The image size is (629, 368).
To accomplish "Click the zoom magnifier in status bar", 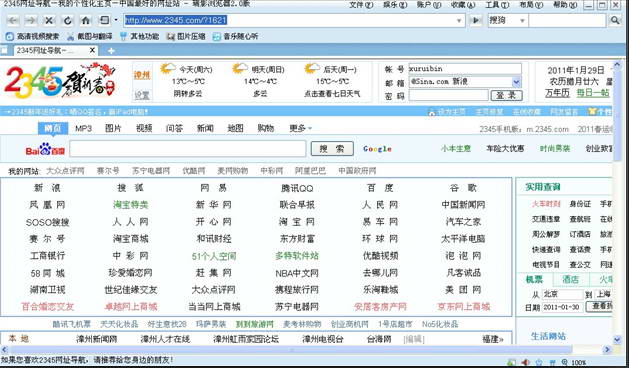I will click(x=564, y=362).
